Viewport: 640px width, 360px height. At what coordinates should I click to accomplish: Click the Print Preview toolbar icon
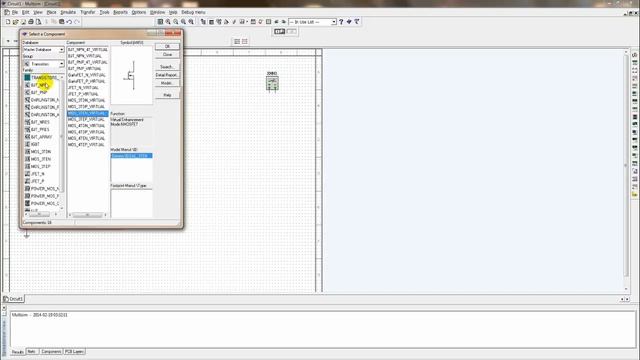click(38, 22)
